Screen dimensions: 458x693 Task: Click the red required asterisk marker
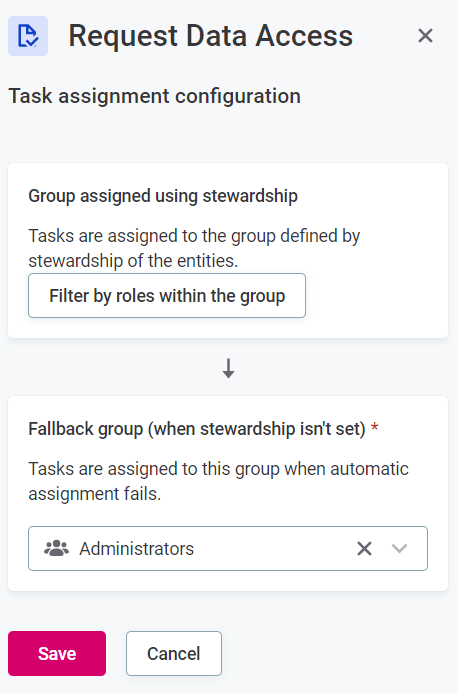[374, 427]
